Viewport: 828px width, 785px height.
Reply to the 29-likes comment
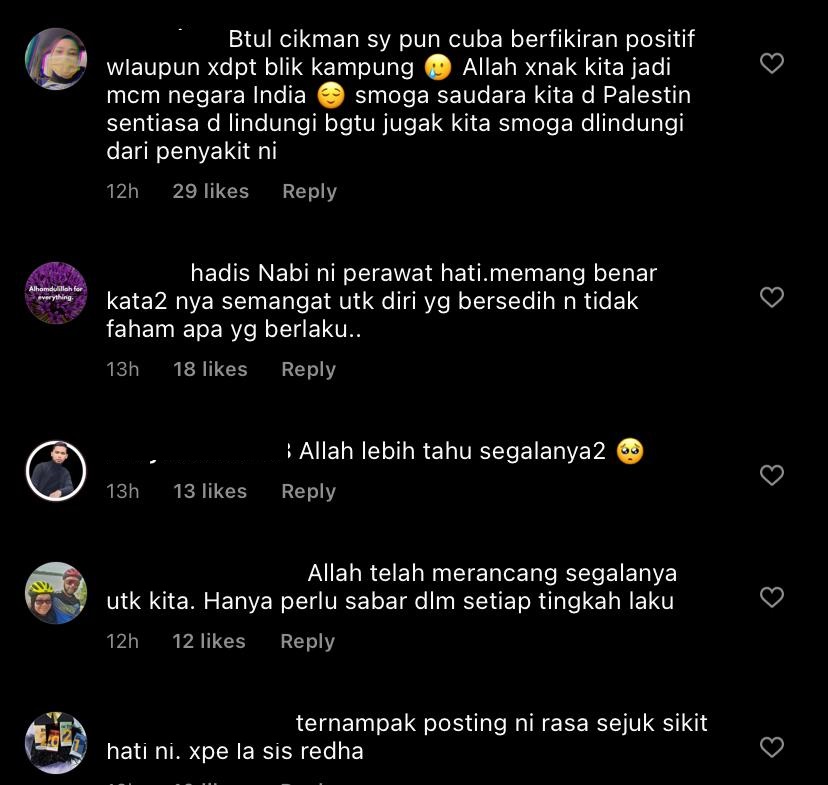coord(309,192)
